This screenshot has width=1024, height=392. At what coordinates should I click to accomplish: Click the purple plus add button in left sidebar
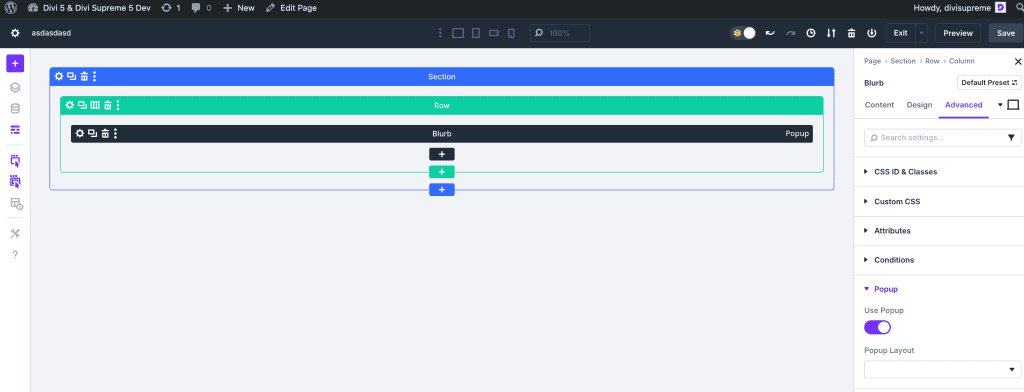pyautogui.click(x=15, y=63)
